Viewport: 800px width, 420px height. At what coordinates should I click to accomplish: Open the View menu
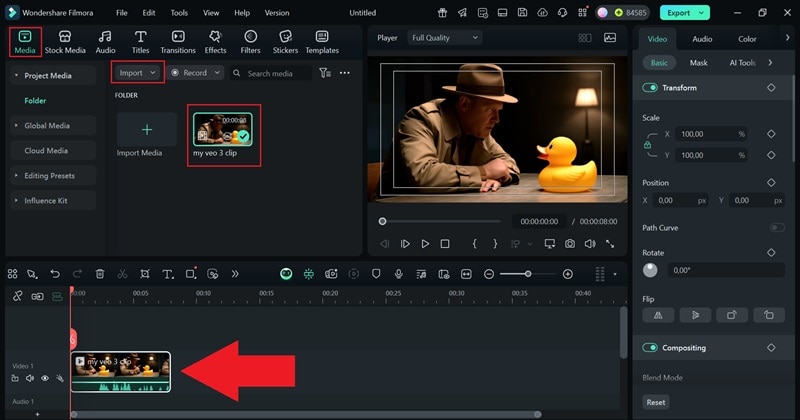pos(211,13)
